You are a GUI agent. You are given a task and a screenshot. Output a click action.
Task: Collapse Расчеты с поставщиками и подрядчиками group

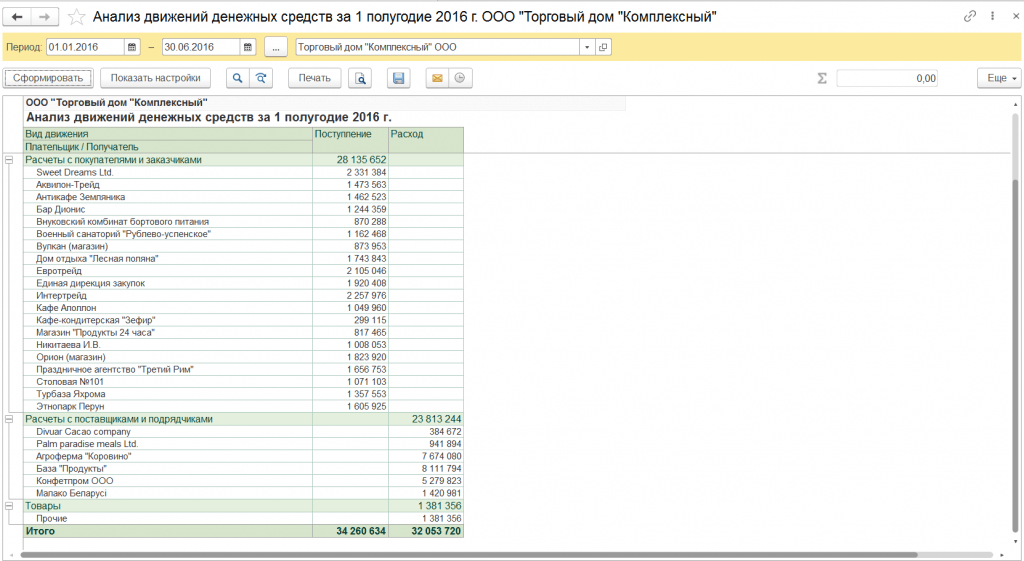pyautogui.click(x=9, y=420)
